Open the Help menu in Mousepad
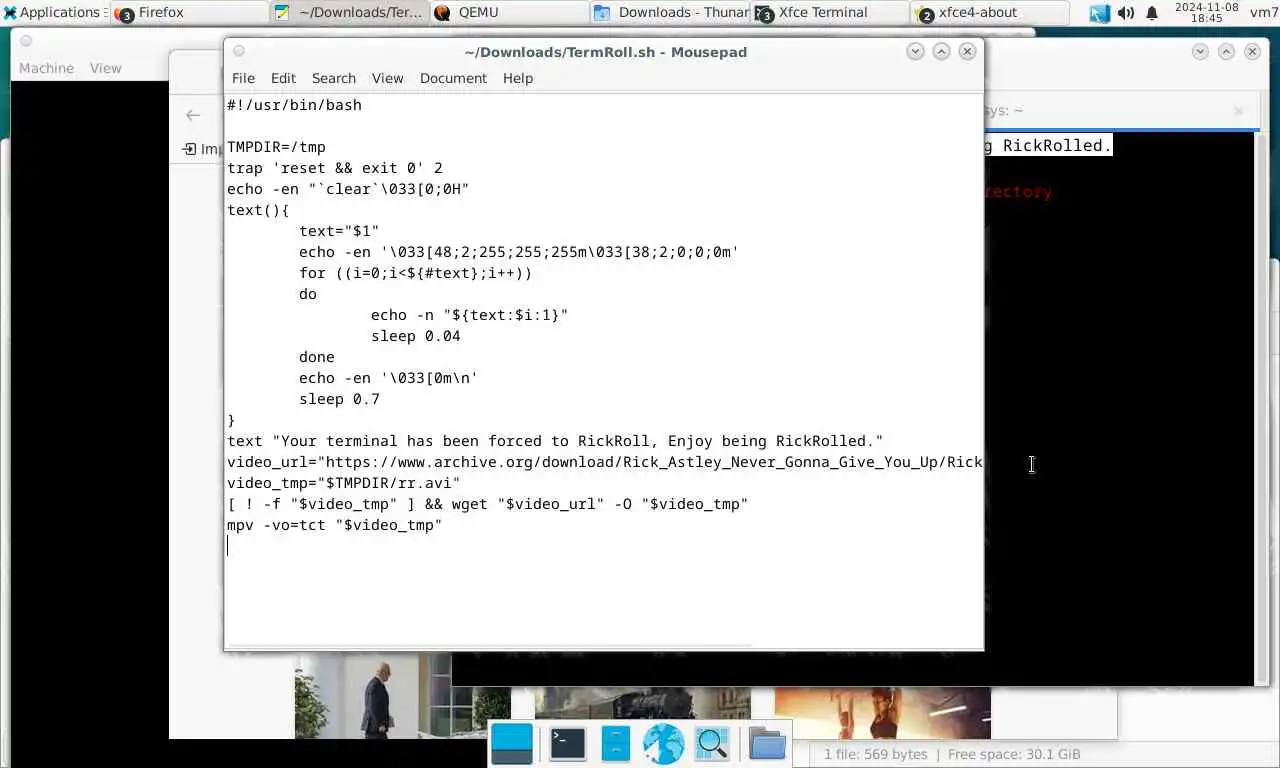 click(x=518, y=78)
